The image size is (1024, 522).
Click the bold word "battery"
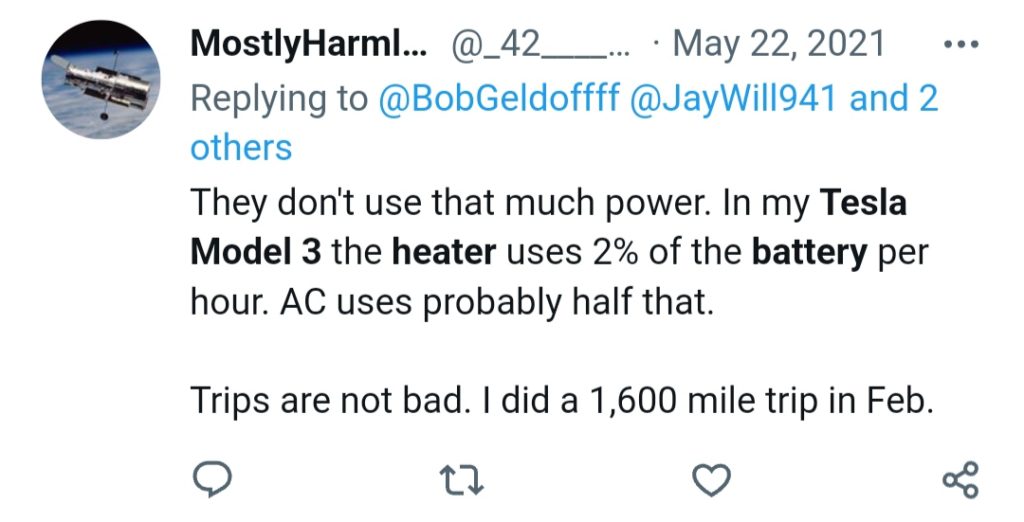(x=809, y=252)
